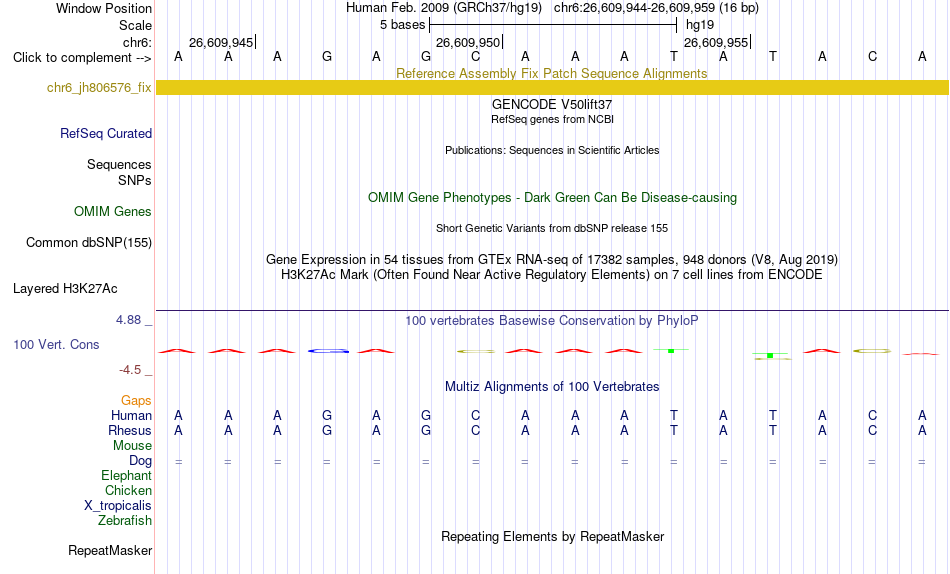Select the Mouse species row label

(132, 446)
